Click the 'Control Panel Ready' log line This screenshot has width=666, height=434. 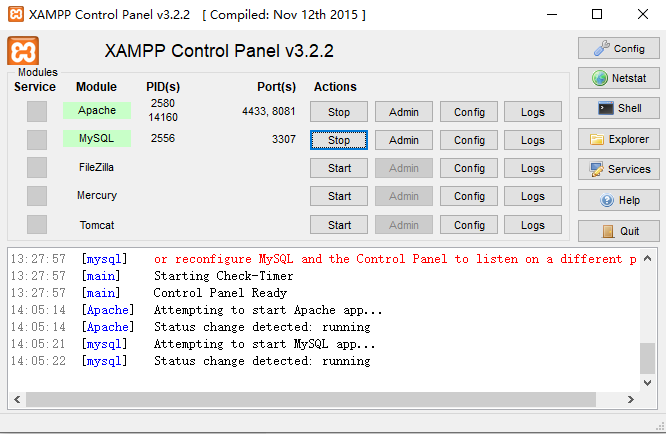point(220,293)
